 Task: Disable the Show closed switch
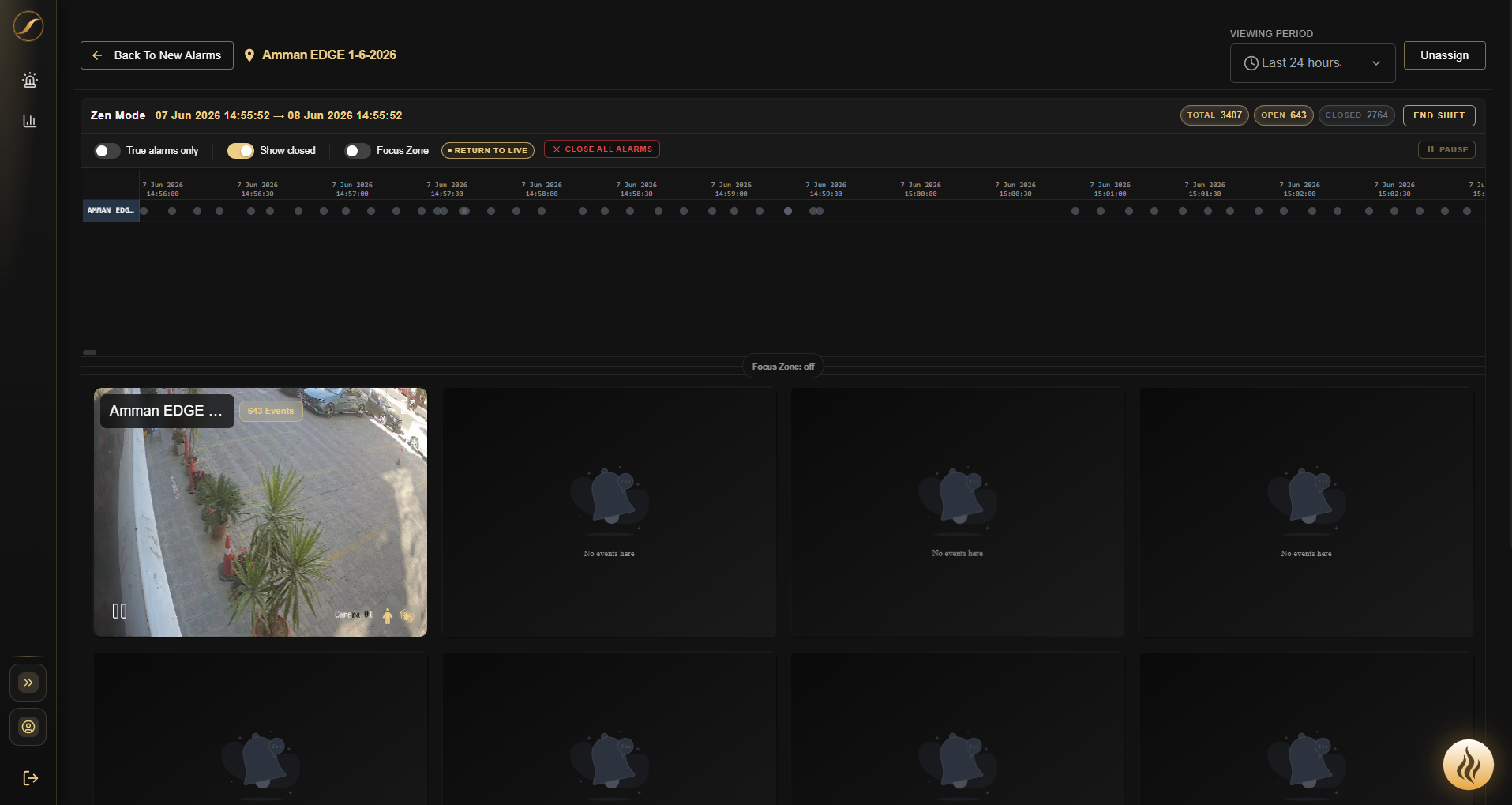pyautogui.click(x=241, y=151)
